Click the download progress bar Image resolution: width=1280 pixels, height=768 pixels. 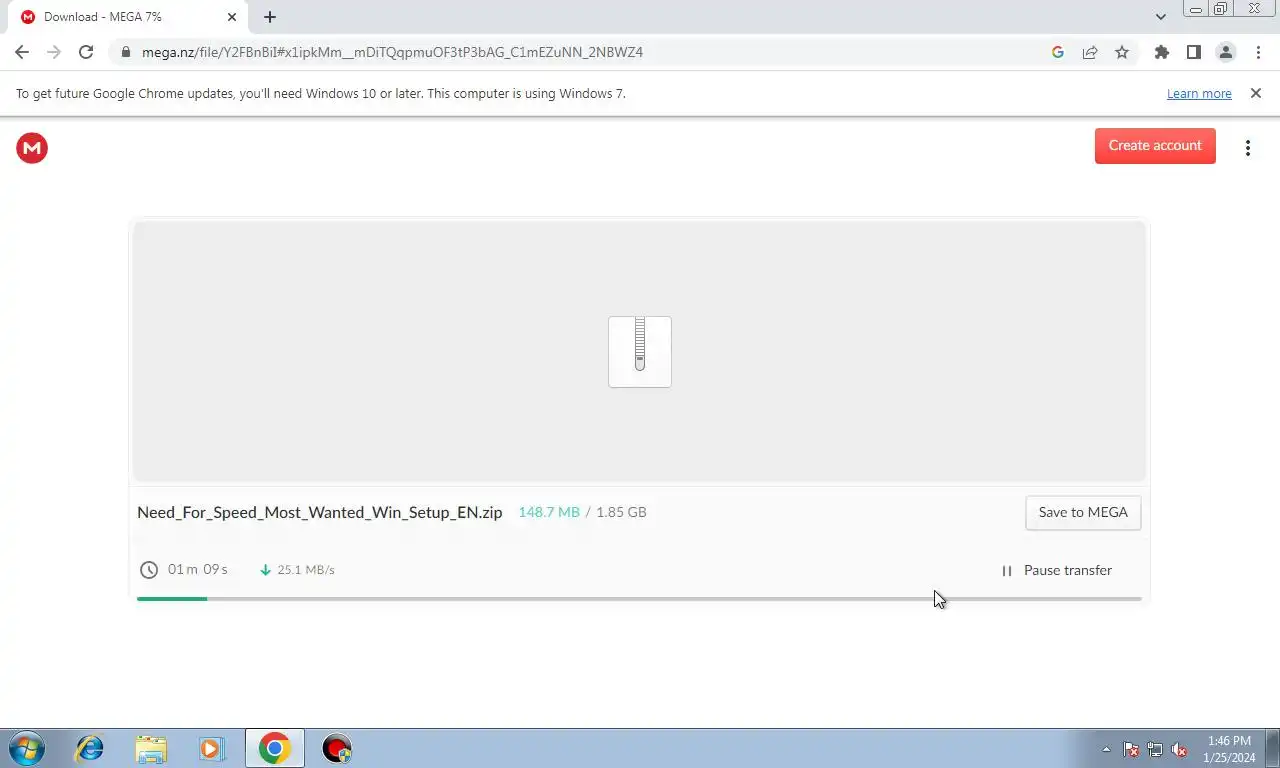pos(639,599)
